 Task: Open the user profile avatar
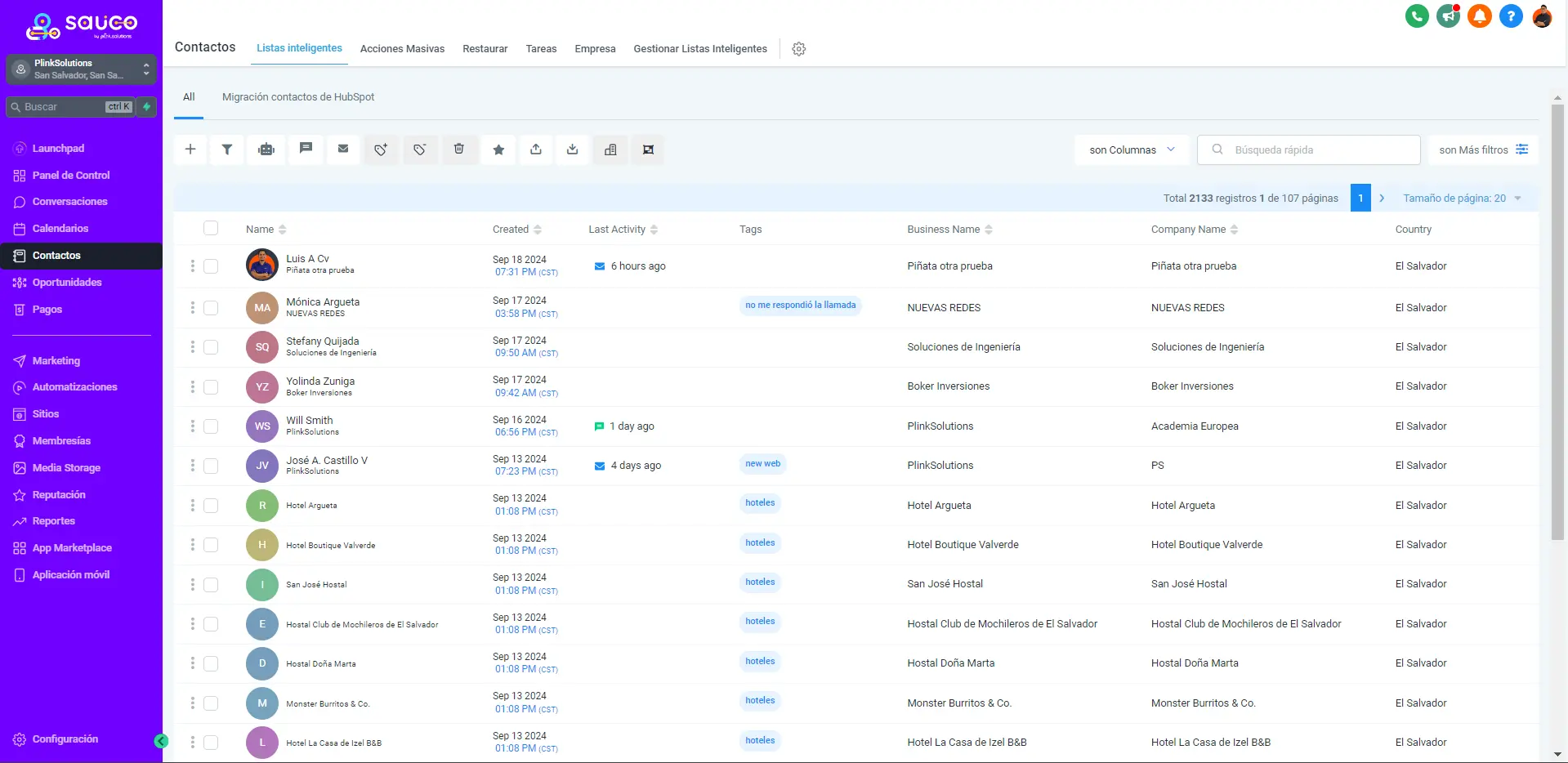click(x=1542, y=16)
